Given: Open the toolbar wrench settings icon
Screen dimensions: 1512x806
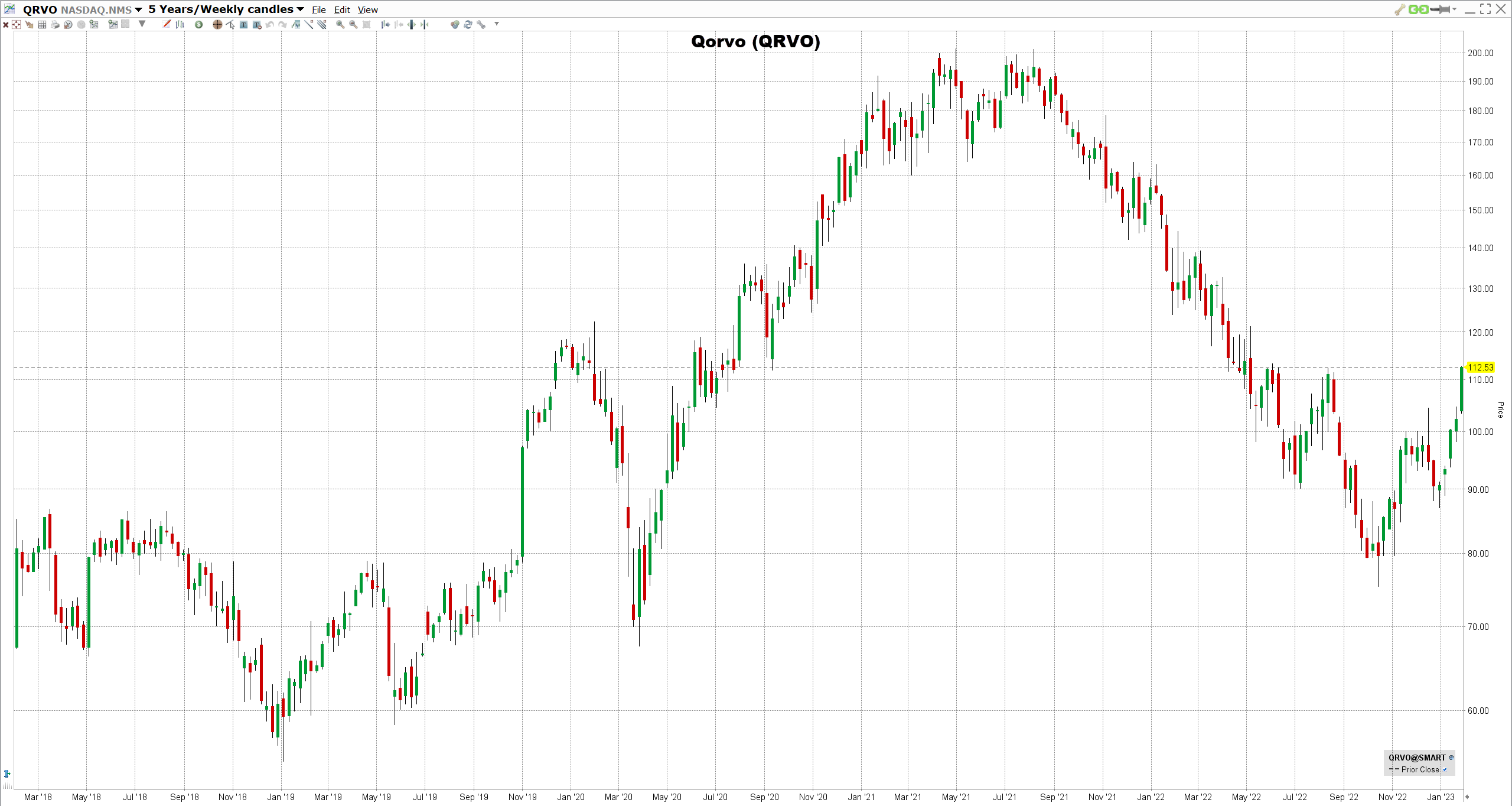Looking at the screenshot, I should click(x=481, y=25).
